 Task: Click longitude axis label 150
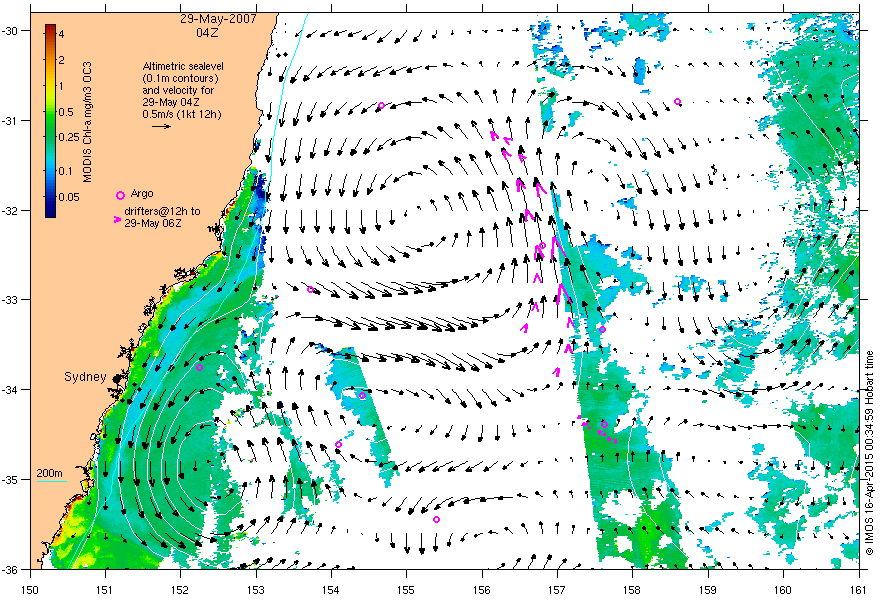[x=30, y=590]
